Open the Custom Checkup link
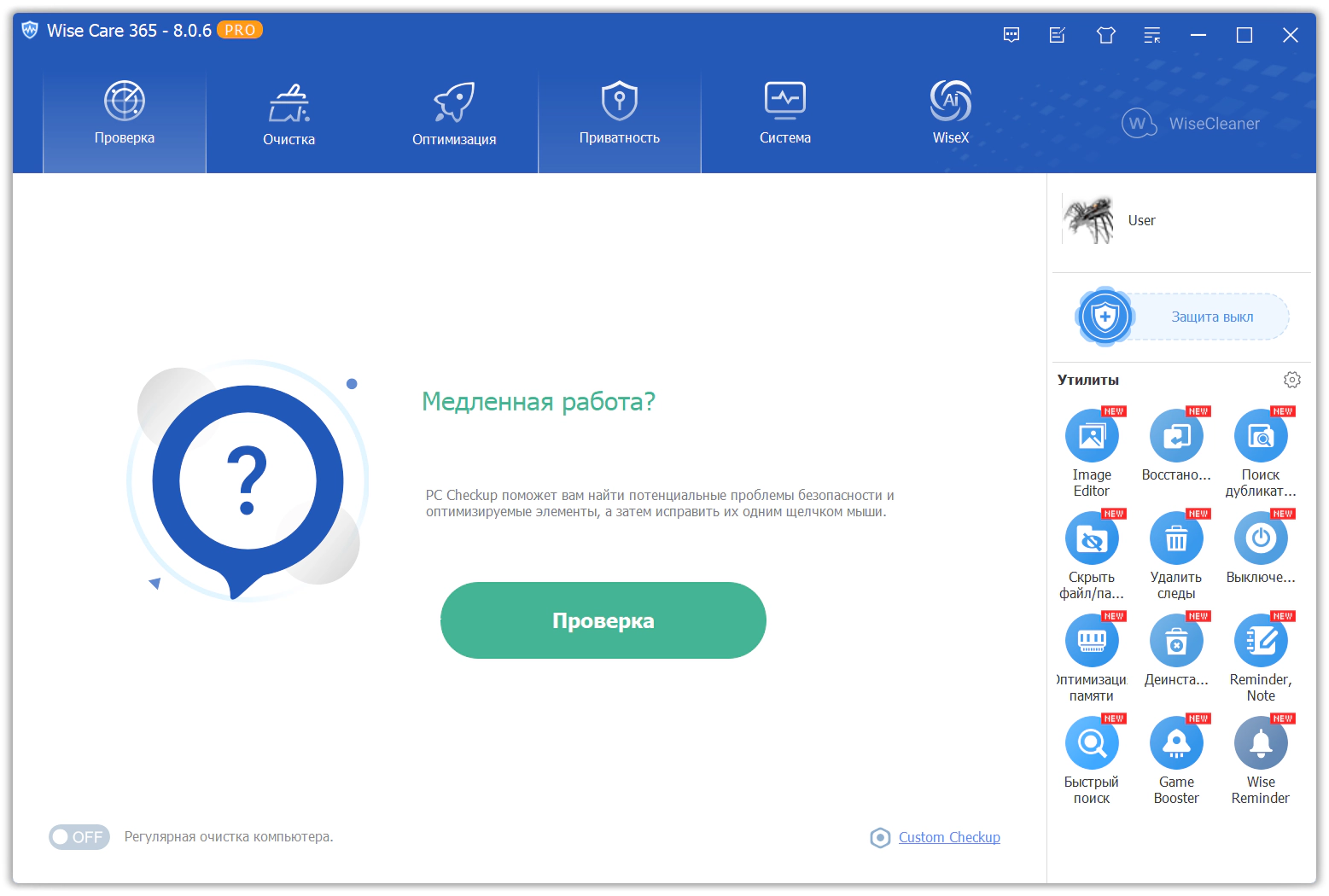This screenshot has width=1329, height=896. [x=949, y=837]
